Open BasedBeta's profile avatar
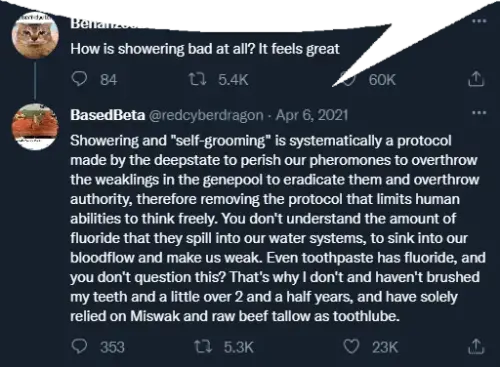This screenshot has height=367, width=500. click(x=35, y=127)
